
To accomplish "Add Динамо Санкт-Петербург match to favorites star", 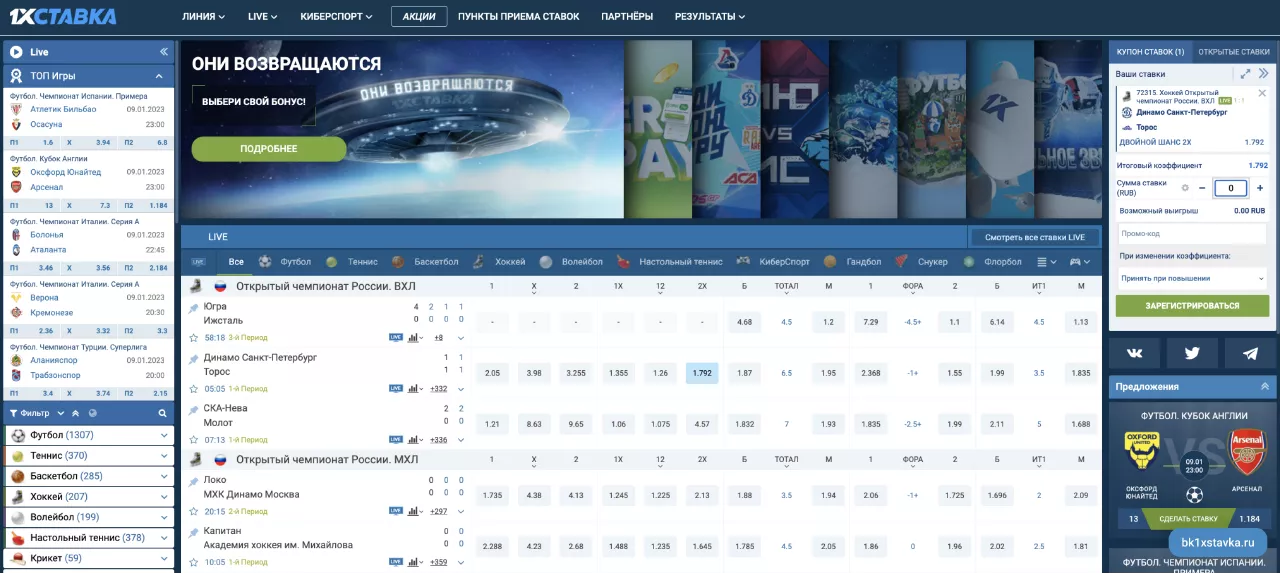I will 194,388.
